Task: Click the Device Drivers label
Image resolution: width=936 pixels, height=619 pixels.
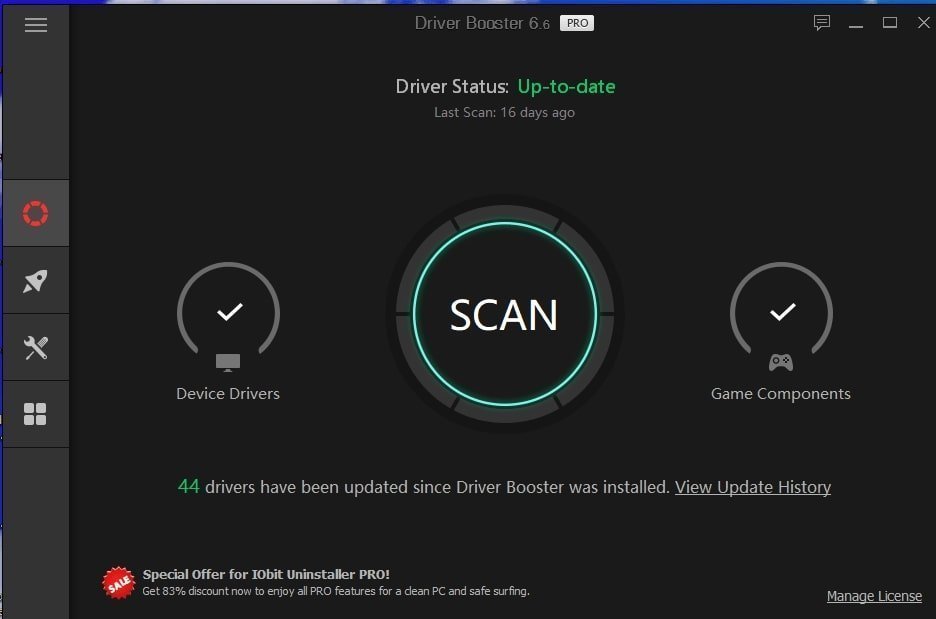Action: (x=228, y=394)
